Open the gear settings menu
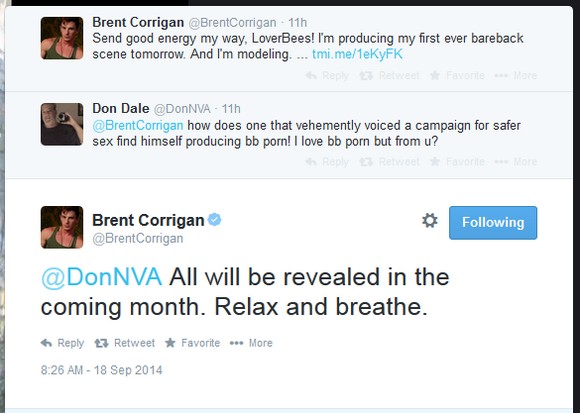 pyautogui.click(x=430, y=221)
